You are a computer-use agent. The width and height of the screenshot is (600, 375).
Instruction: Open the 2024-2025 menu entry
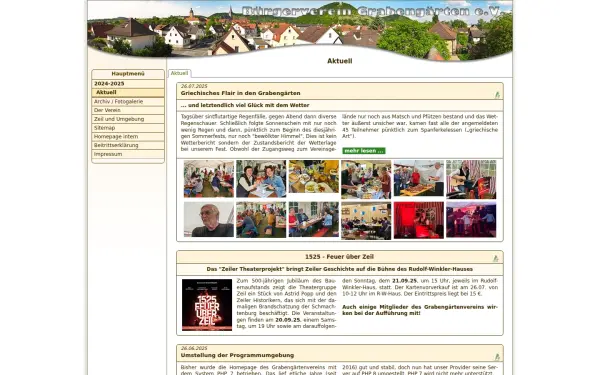[x=128, y=83]
